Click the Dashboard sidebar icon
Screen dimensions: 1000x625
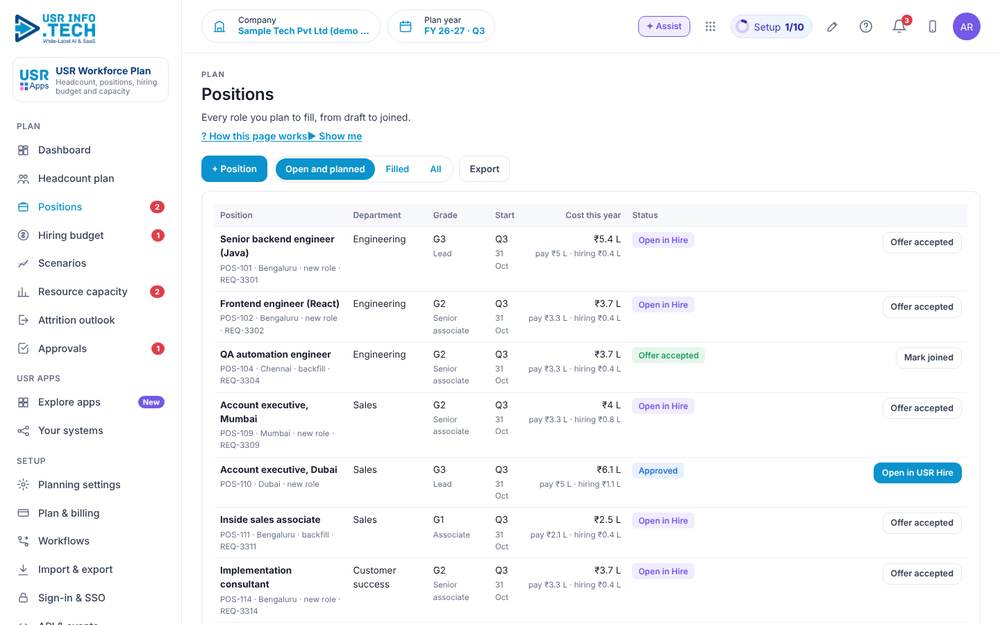23,150
